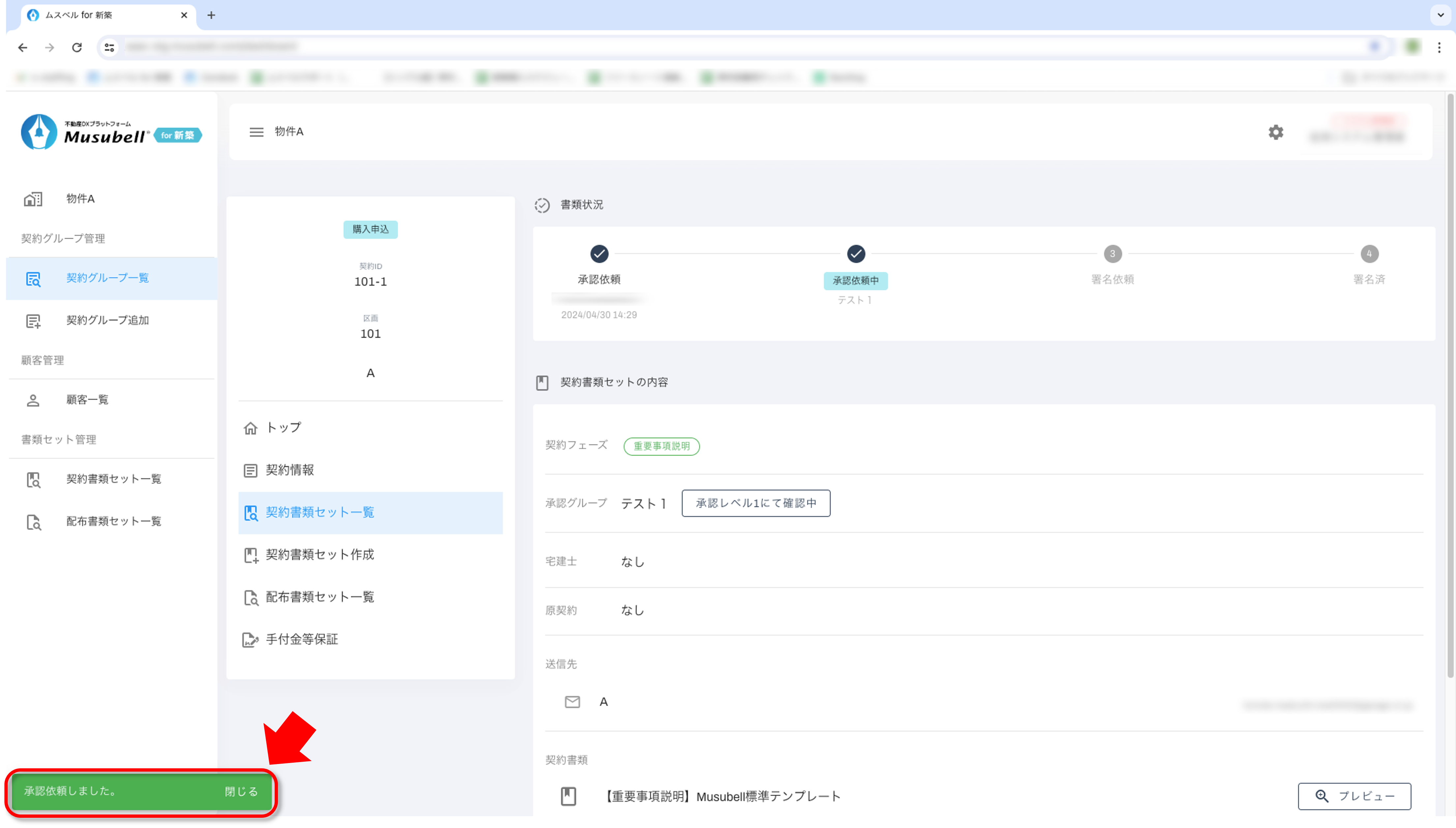Click the 顧客一覧 person icon
Screen dimensions: 1456x828
[33, 400]
